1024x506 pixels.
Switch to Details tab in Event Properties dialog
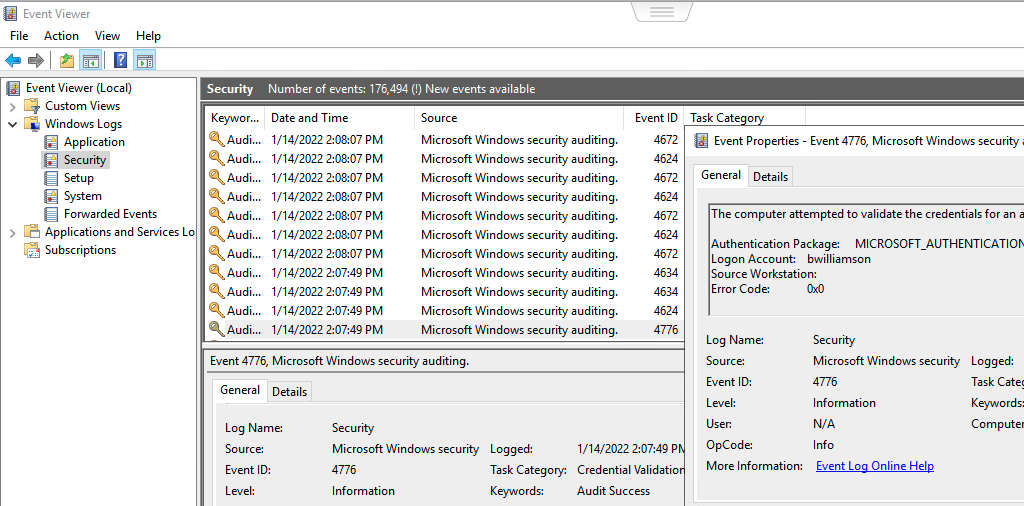771,176
